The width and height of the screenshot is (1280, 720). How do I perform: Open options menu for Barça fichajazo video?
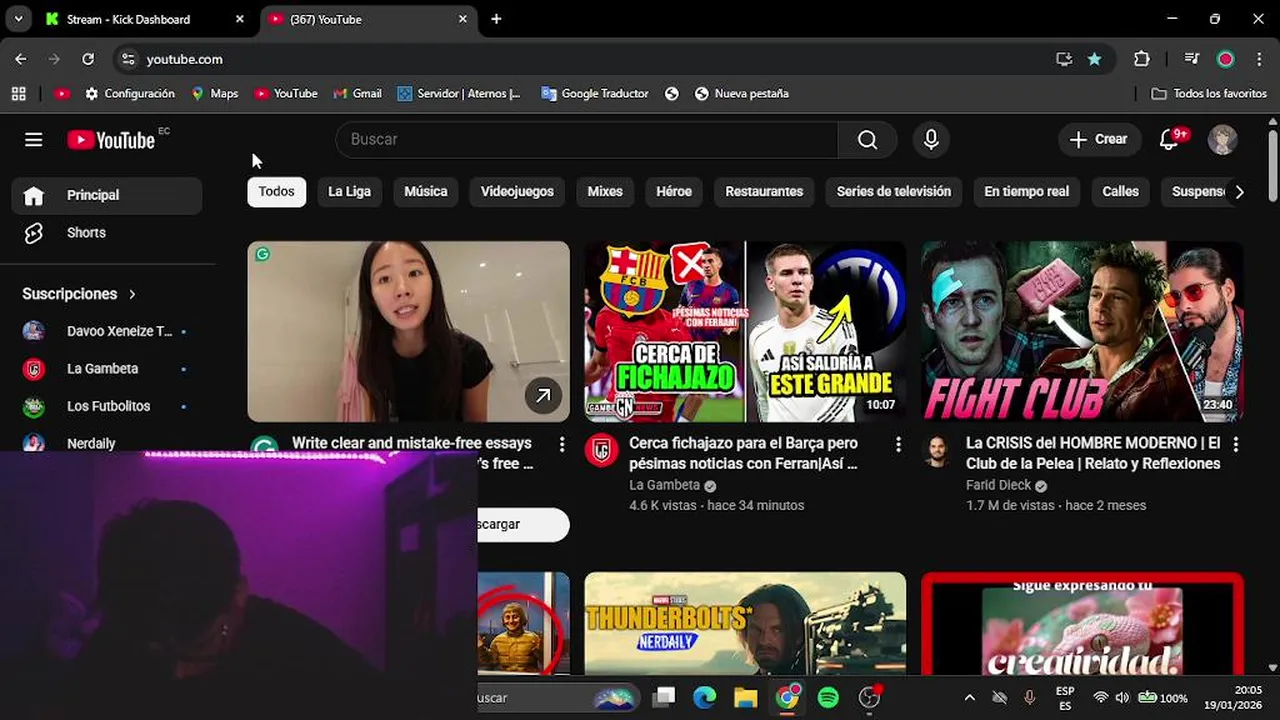[898, 444]
